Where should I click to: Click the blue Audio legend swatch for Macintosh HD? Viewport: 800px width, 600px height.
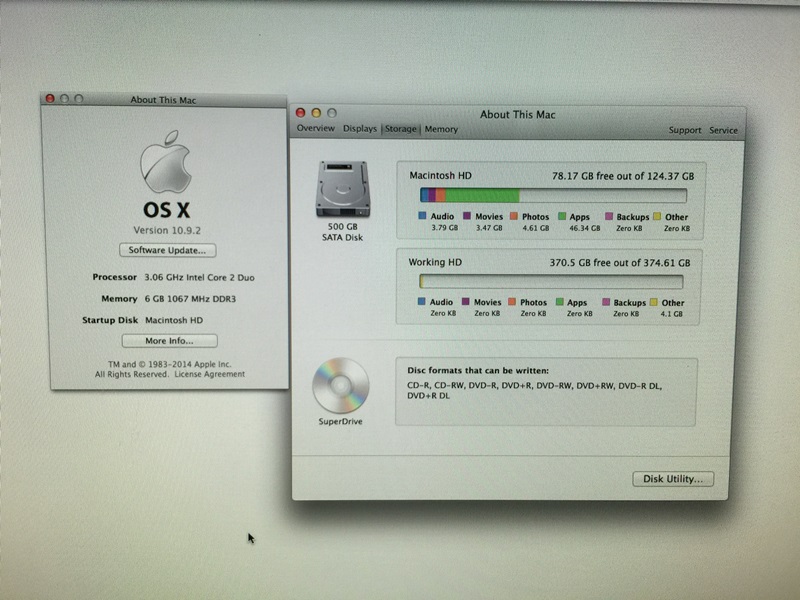(x=423, y=216)
